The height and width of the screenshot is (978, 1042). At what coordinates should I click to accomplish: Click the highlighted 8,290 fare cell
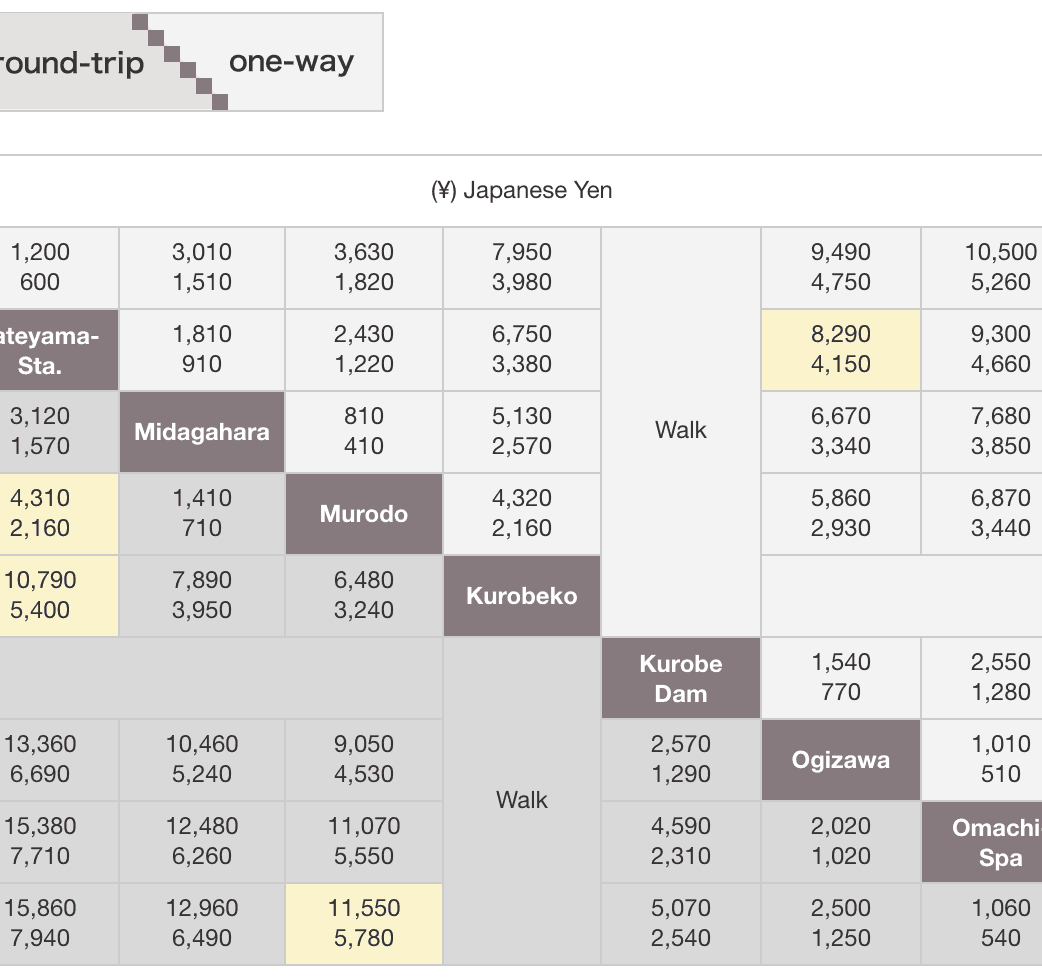(841, 349)
